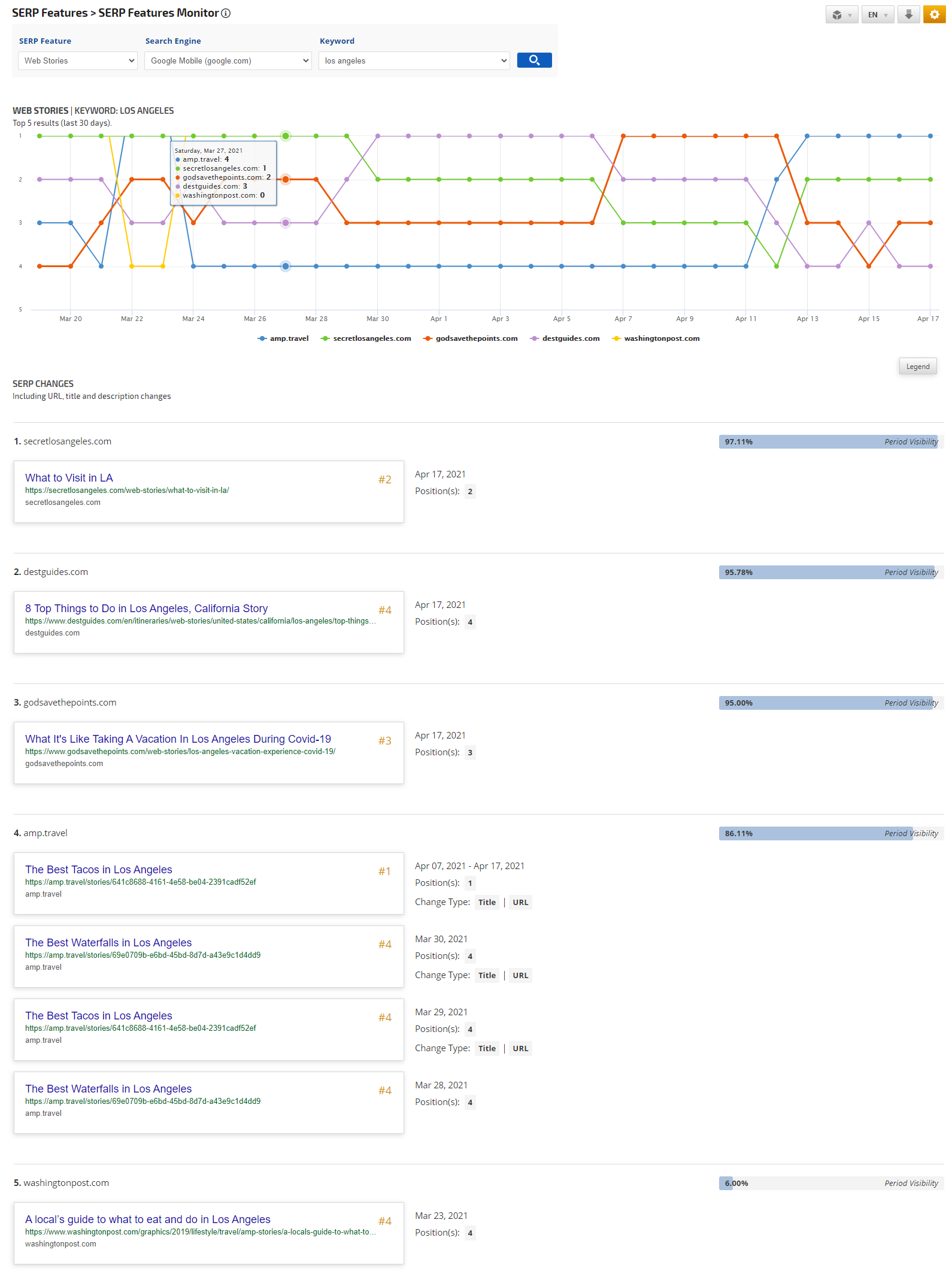Screen dimensions: 952x1280
Task: Open the 'What to Visit in LA' link
Action: 69,478
